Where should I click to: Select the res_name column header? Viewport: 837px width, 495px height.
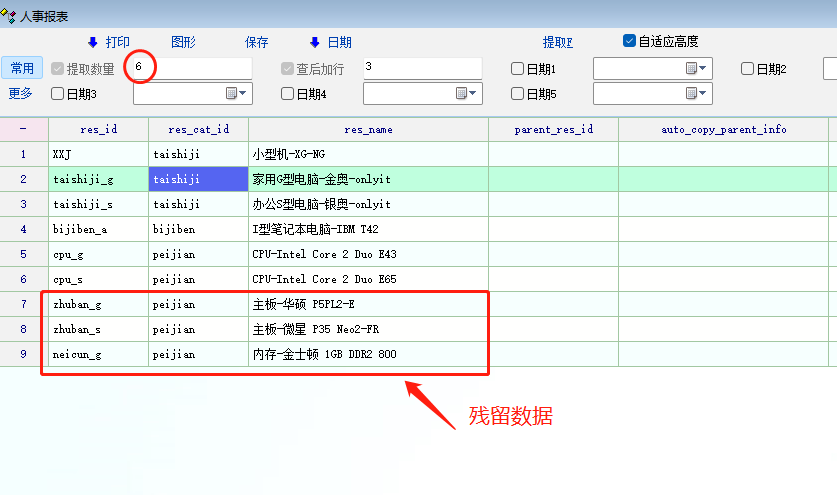(x=368, y=129)
